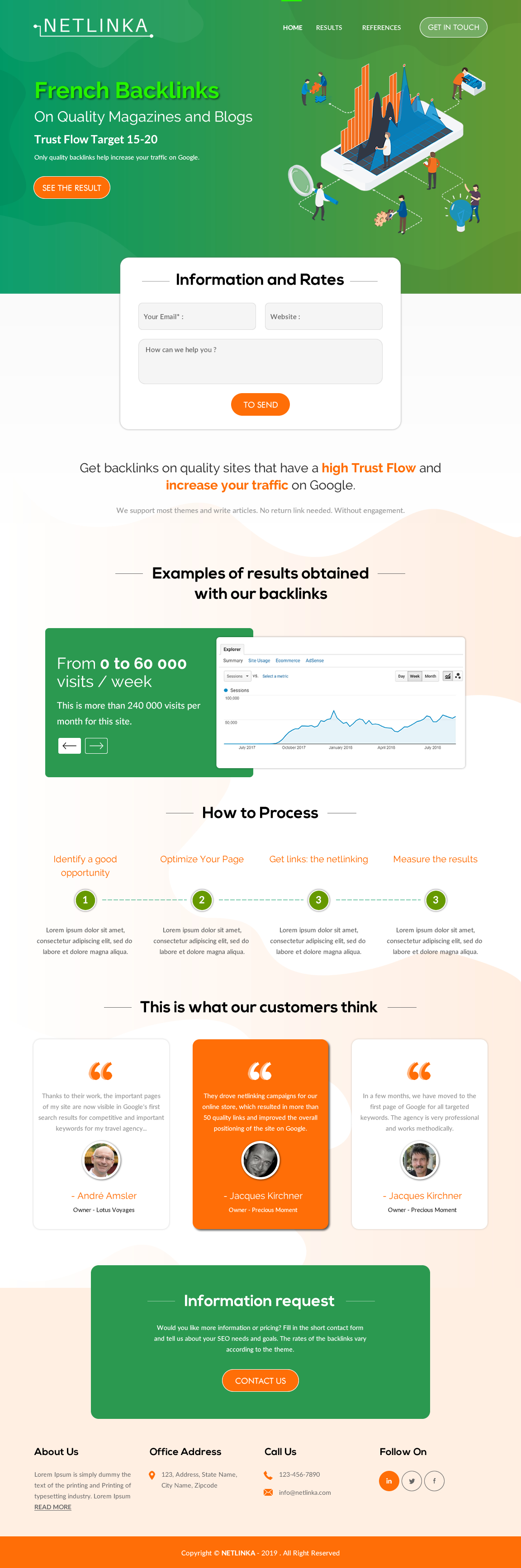Show next result with right arrow
Viewport: 521px width, 1568px height.
(x=96, y=746)
